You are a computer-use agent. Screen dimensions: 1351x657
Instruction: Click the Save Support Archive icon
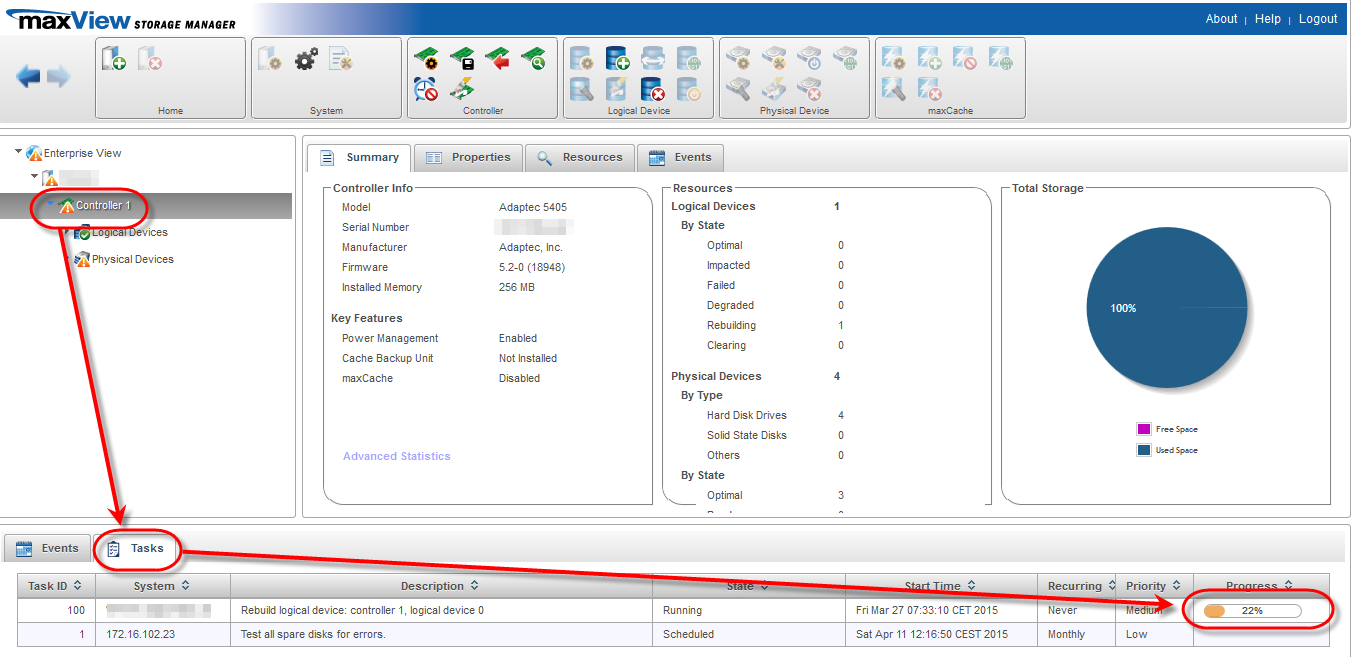[x=341, y=60]
